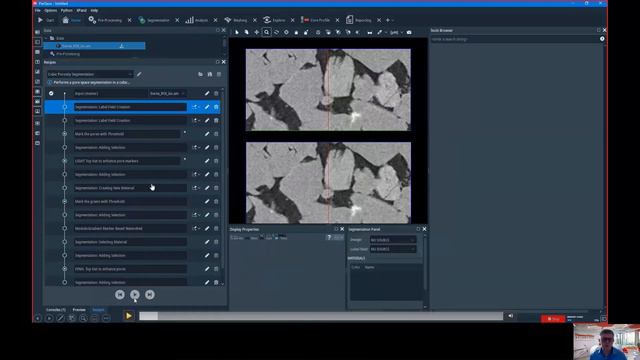
Task: Open the Label Field dropdown in Segmentation Panel
Action: pyautogui.click(x=393, y=249)
